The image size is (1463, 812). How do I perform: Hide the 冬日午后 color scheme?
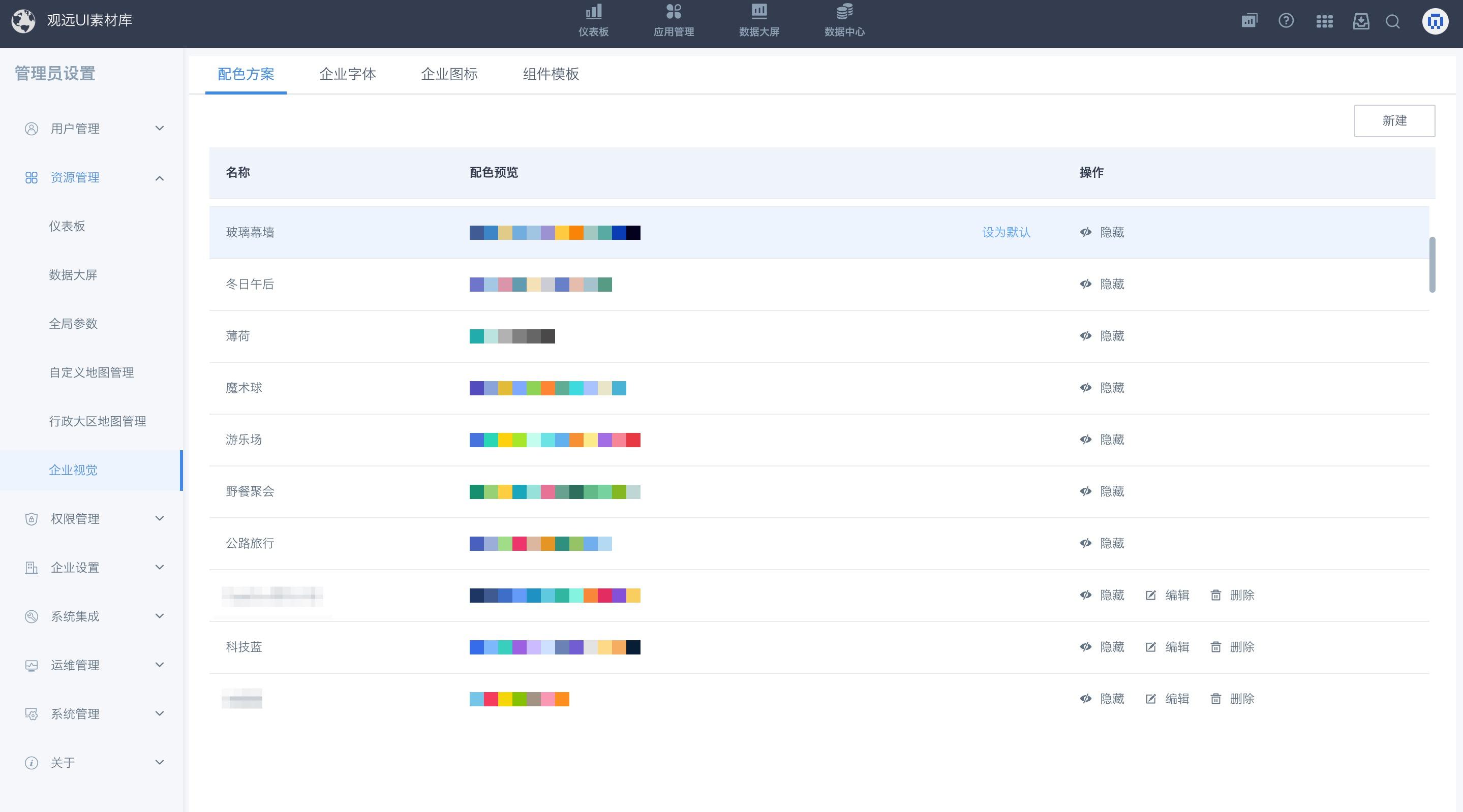(x=1102, y=284)
